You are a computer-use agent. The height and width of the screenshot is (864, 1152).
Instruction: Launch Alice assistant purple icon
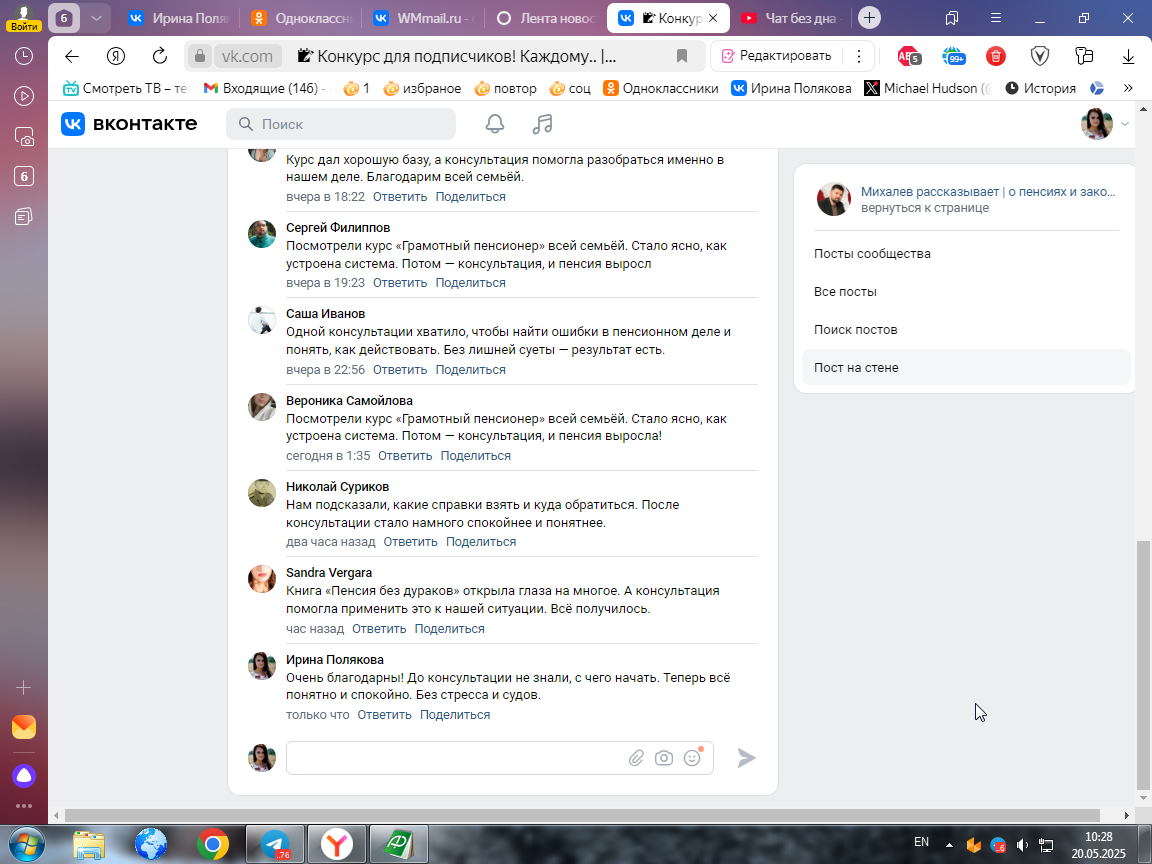(24, 776)
